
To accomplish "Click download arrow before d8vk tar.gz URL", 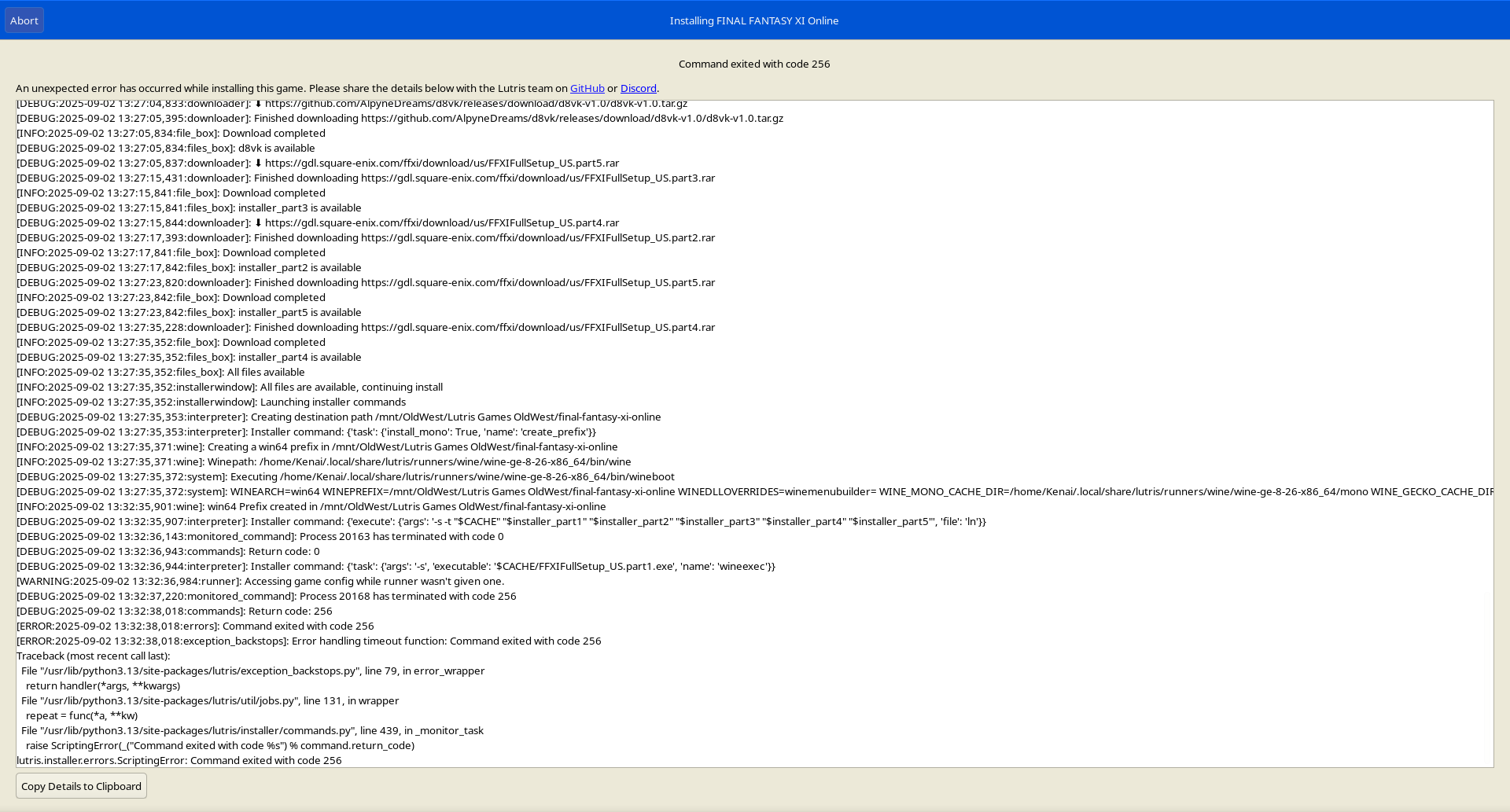I will pyautogui.click(x=258, y=104).
